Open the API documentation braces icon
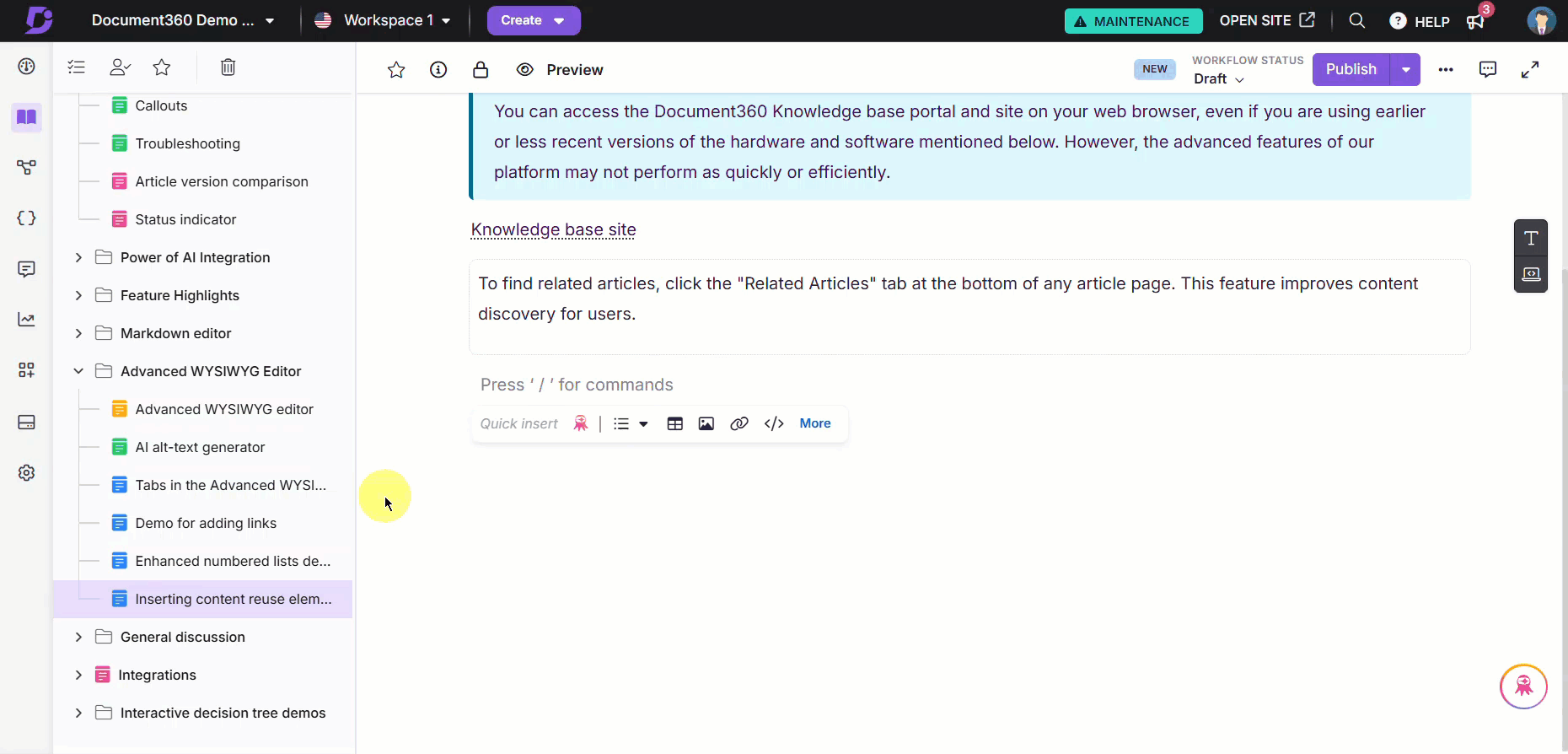This screenshot has width=1568, height=754. point(27,218)
